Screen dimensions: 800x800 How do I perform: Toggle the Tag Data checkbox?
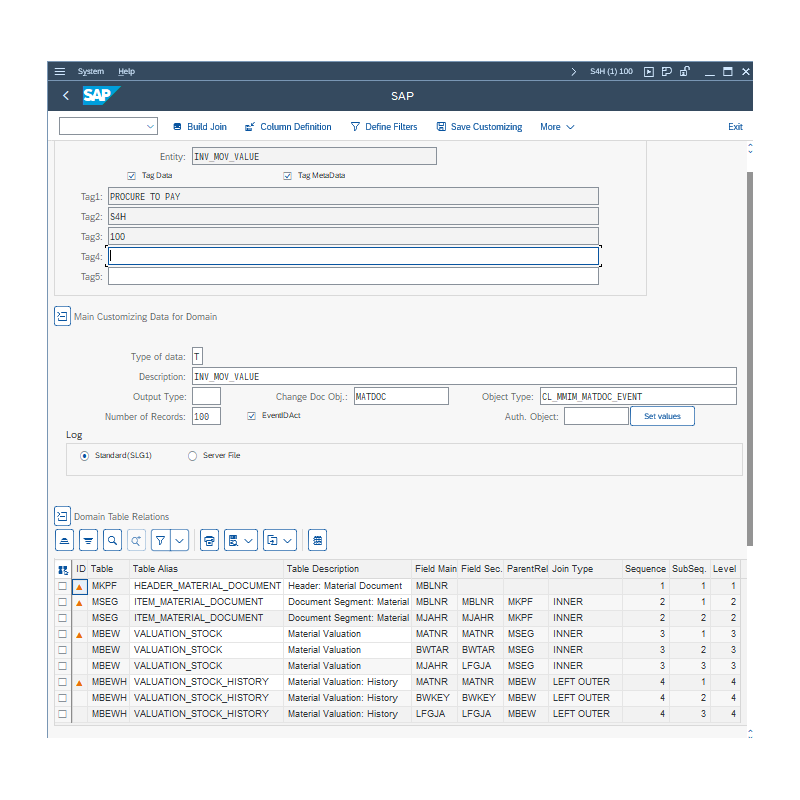(132, 176)
